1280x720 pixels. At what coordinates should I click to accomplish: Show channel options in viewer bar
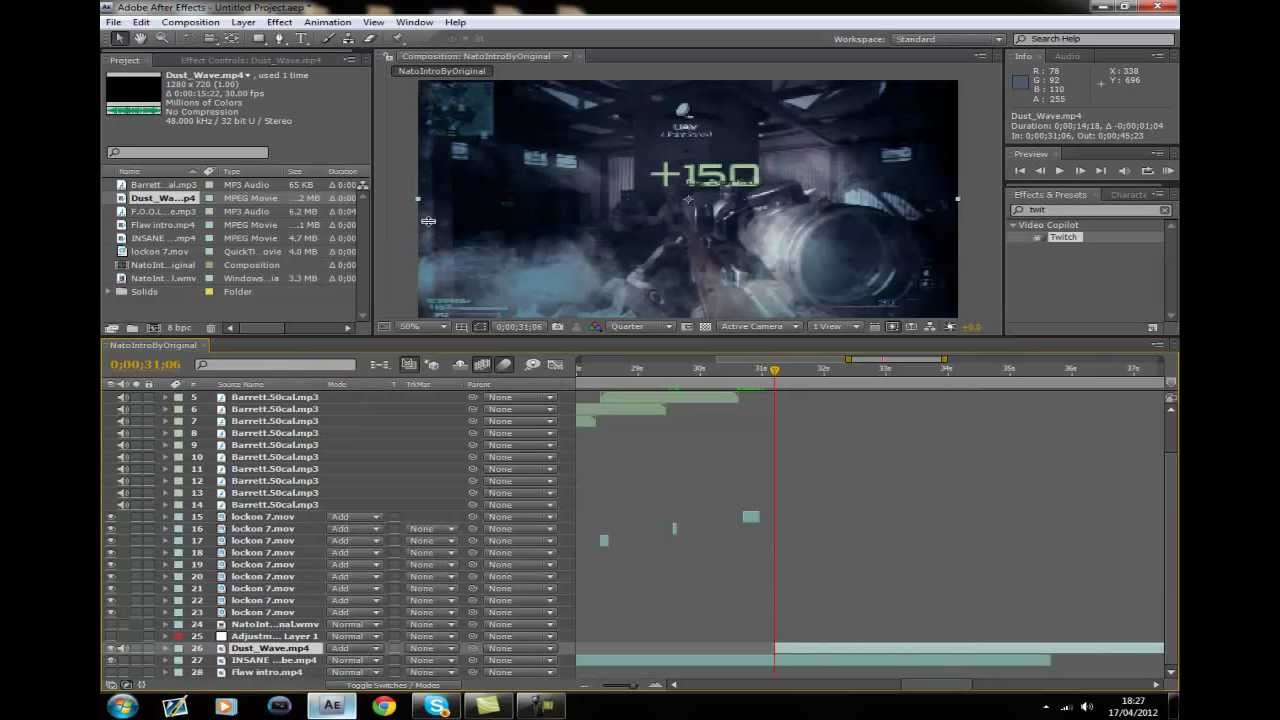pos(596,327)
